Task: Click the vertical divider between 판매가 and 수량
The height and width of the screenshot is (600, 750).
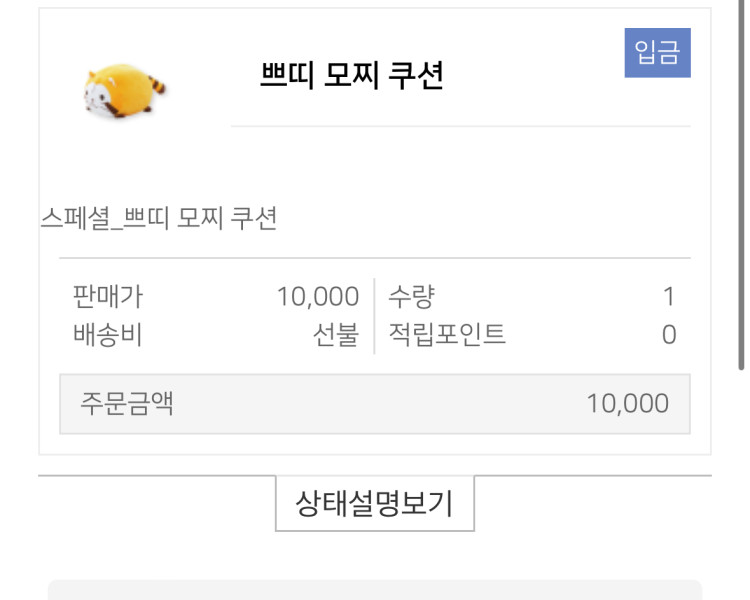Action: point(374,316)
